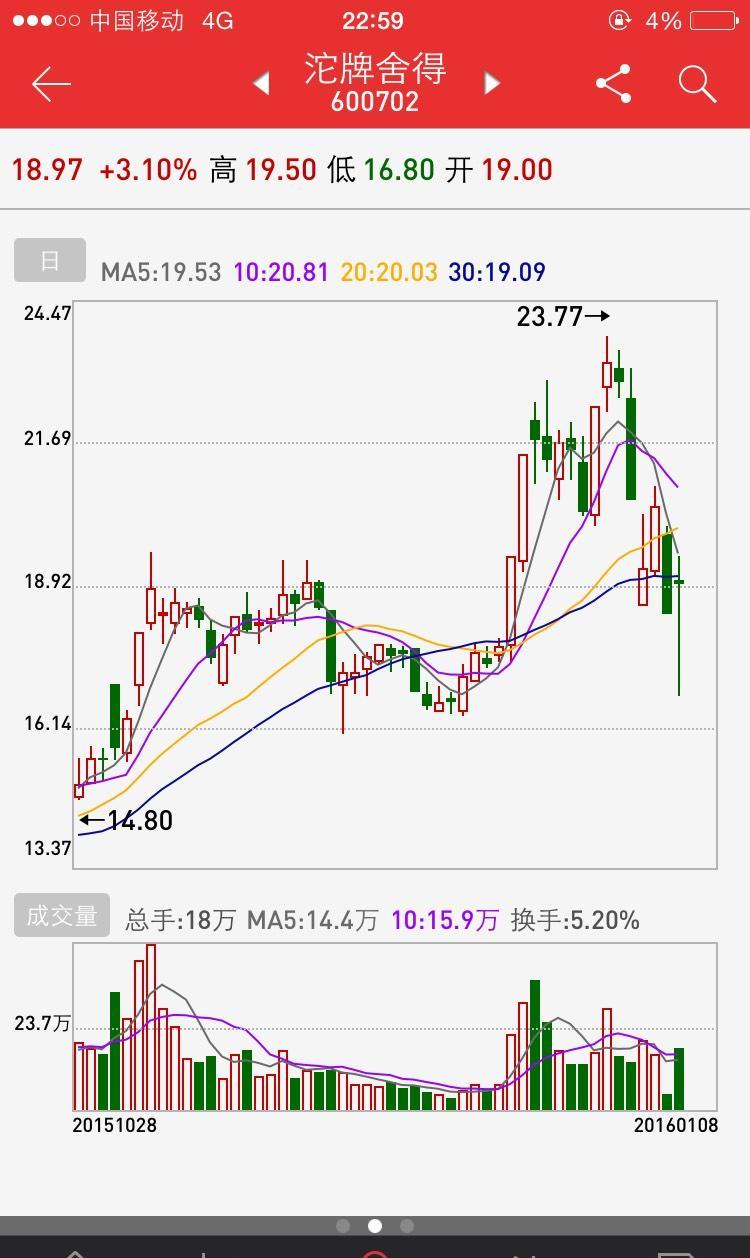Tap the volume 10:15.9万 label

pos(445,919)
